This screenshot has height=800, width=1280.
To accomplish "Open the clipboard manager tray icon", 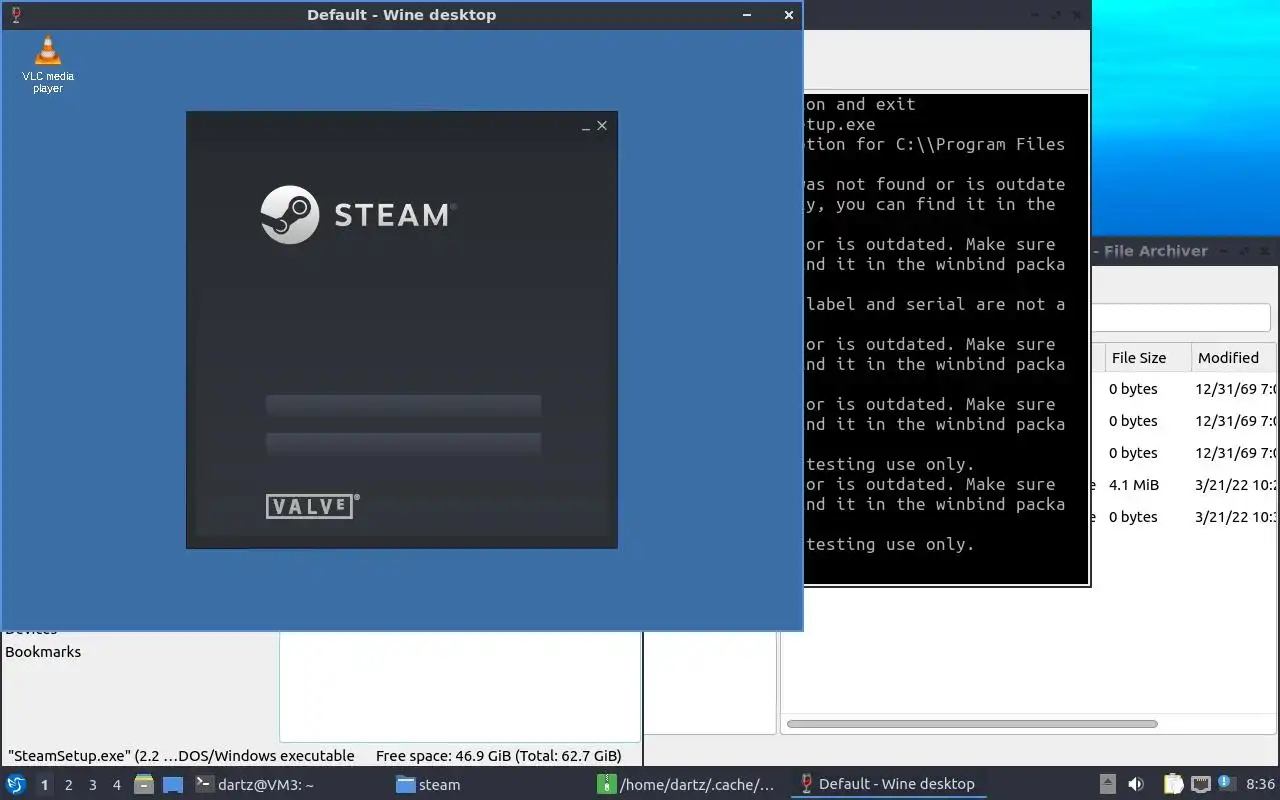I will point(1173,784).
